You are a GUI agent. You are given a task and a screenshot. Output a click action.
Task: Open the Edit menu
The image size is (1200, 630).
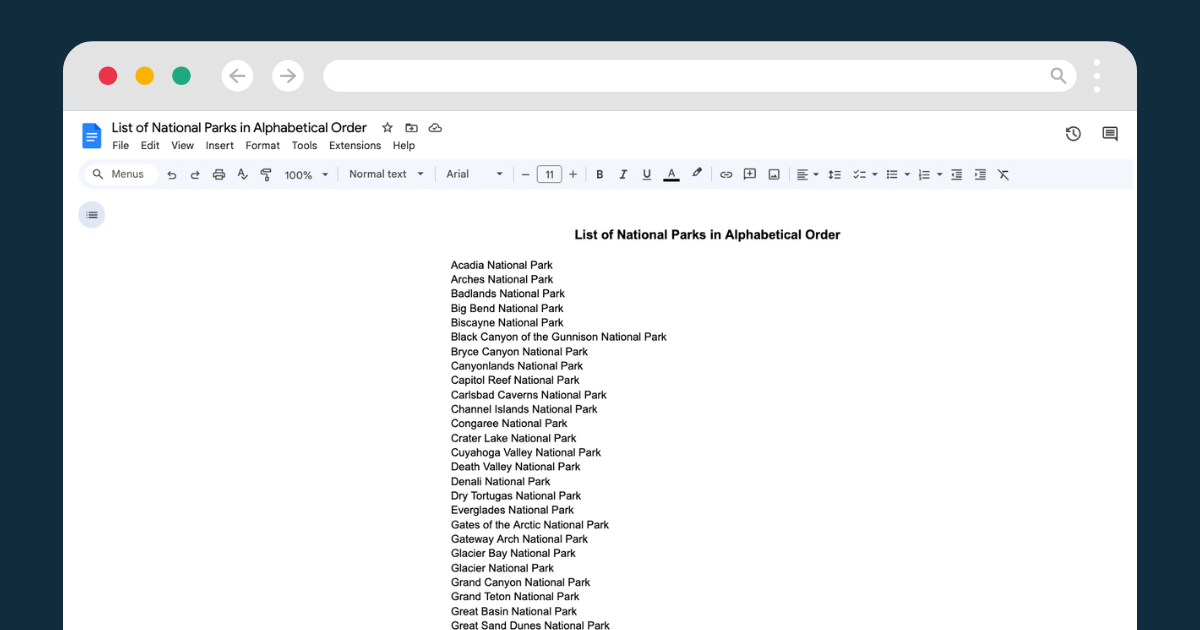pos(150,146)
